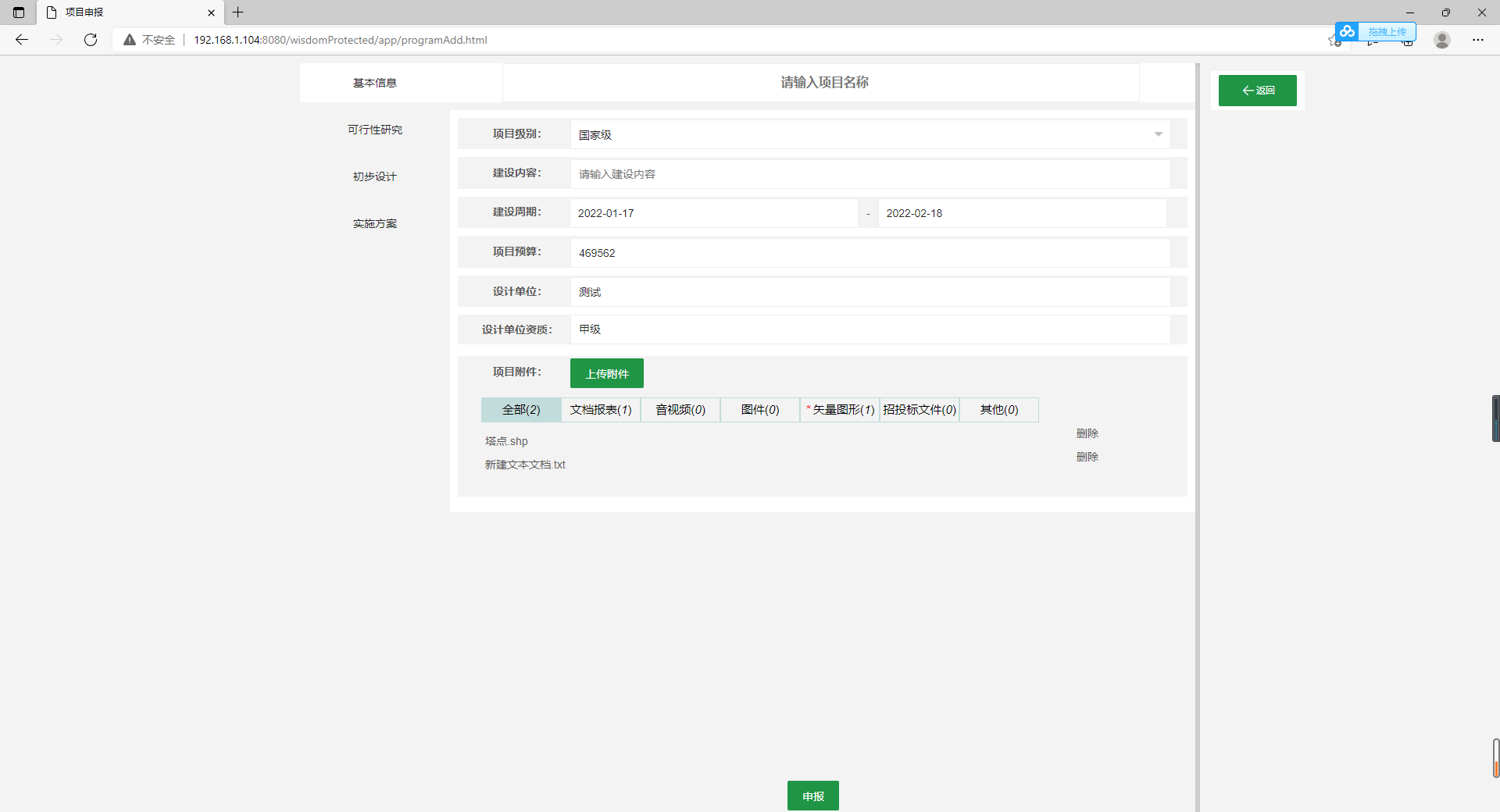
Task: Switch to the 文档报表(1) attachment tab
Action: (x=601, y=410)
